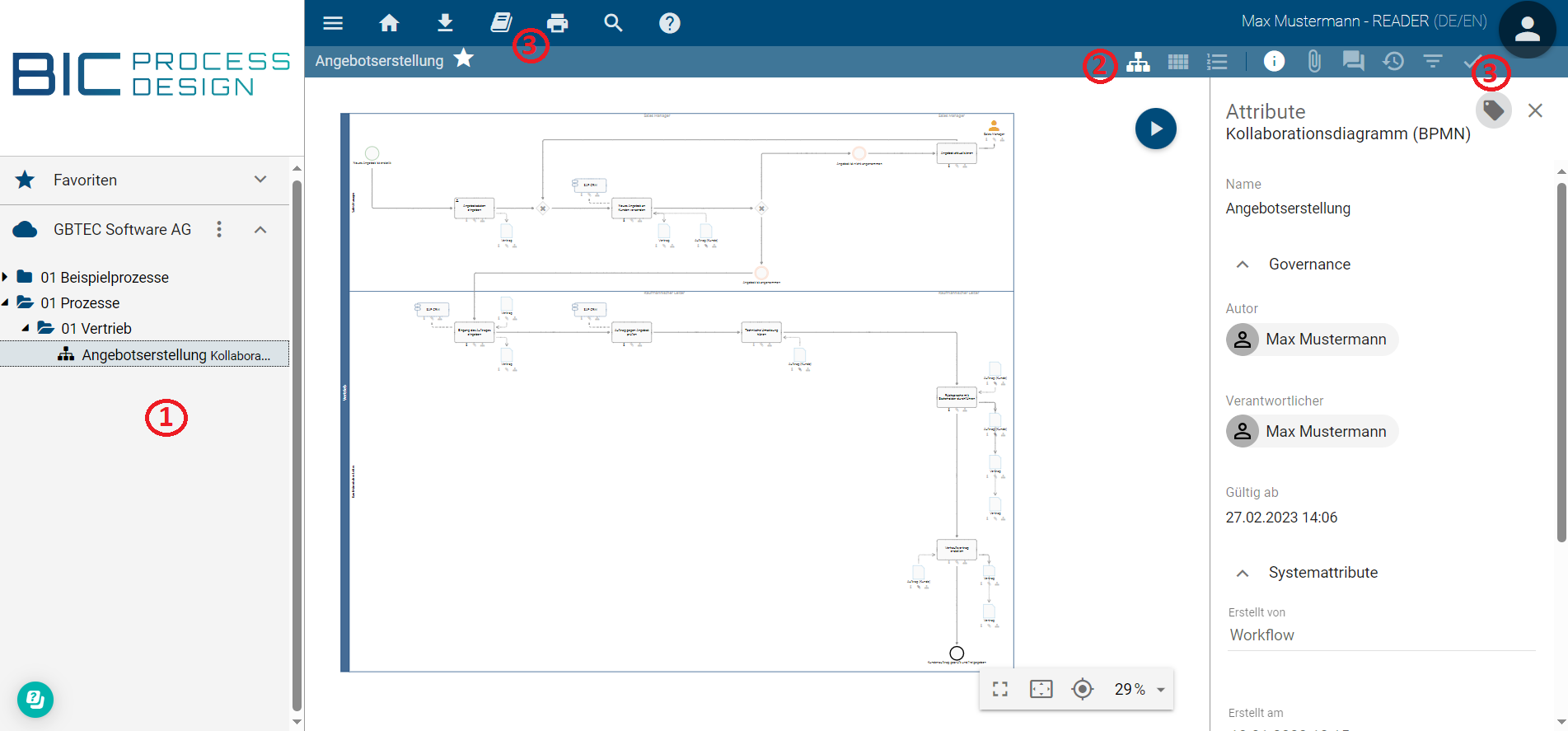Select Angebotserstellung in the tree
This screenshot has height=731, width=1568.
pyautogui.click(x=143, y=355)
